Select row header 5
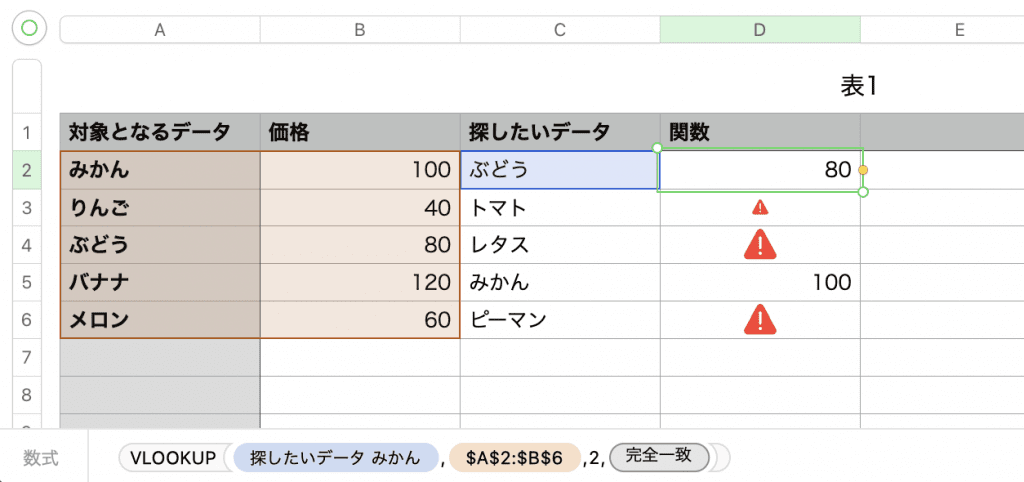Screen dimensions: 1024x482 click(27, 283)
